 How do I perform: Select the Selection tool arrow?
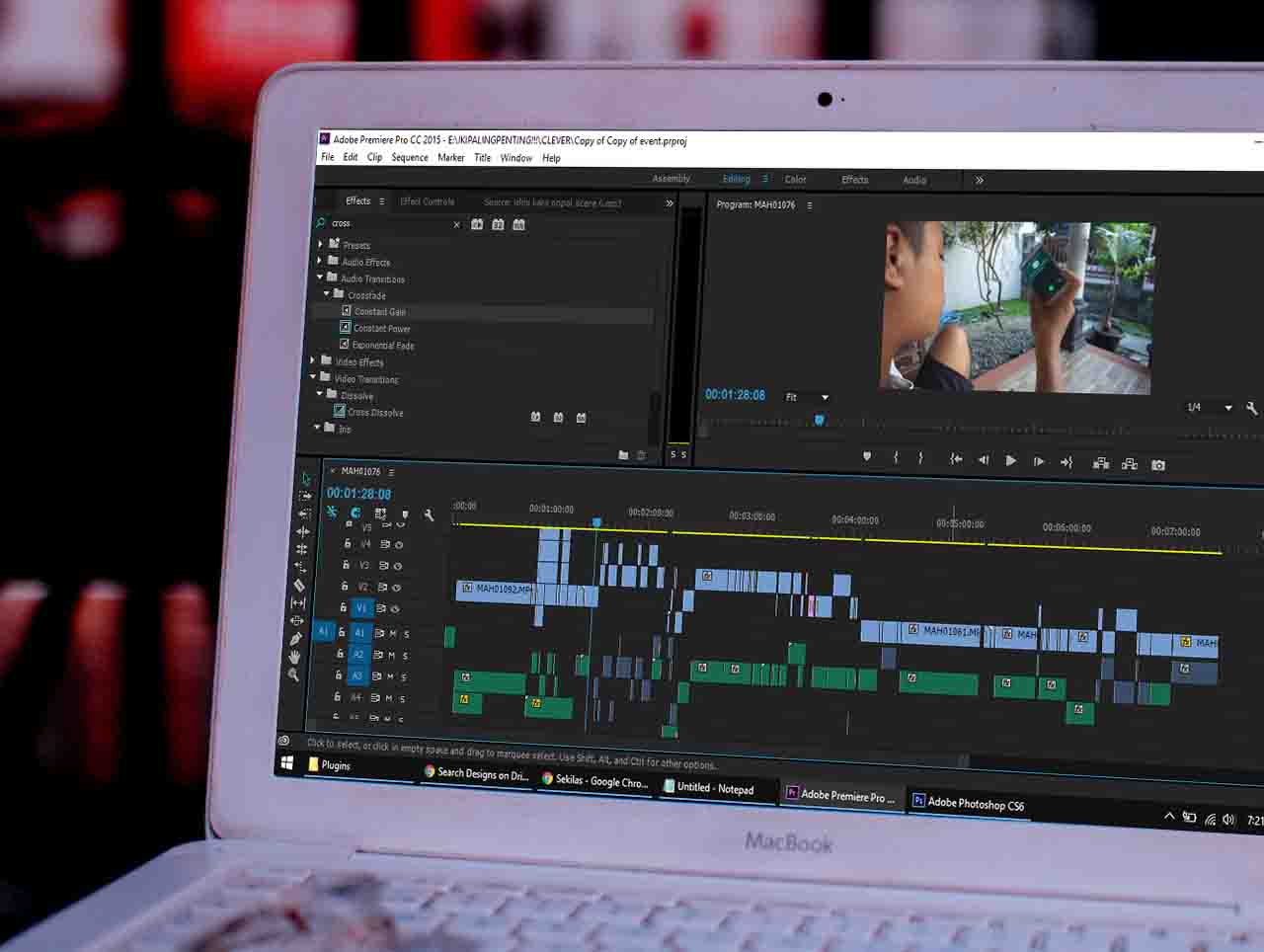pyautogui.click(x=306, y=479)
